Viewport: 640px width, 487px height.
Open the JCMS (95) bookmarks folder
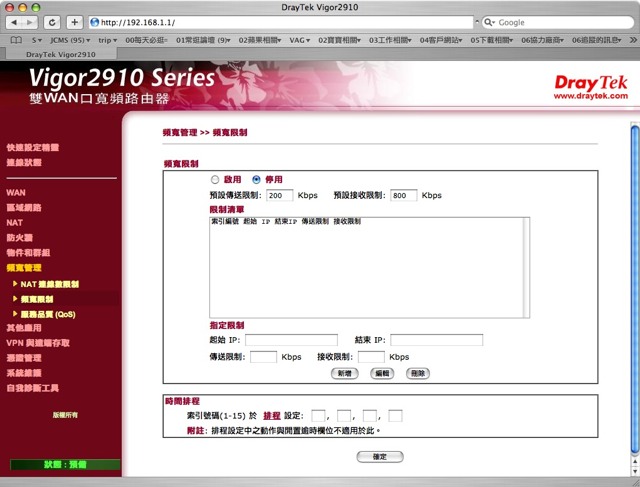pyautogui.click(x=70, y=40)
